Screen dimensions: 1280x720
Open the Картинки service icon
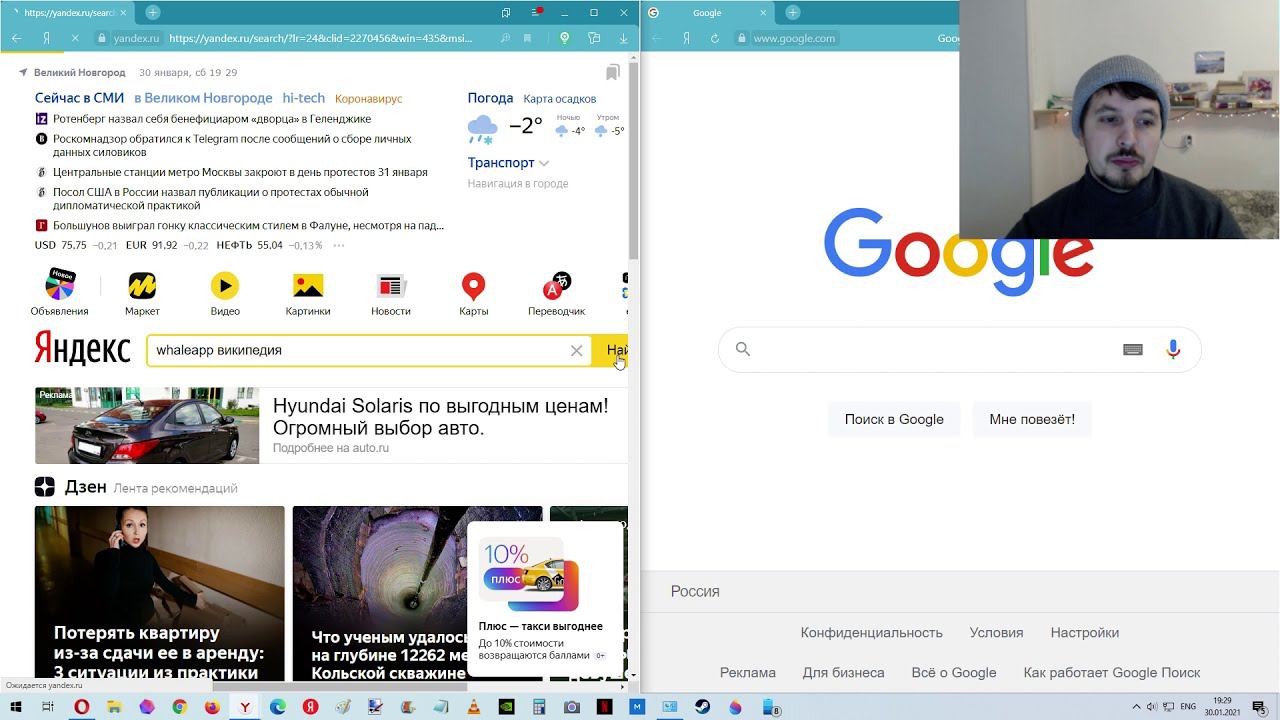(x=308, y=287)
